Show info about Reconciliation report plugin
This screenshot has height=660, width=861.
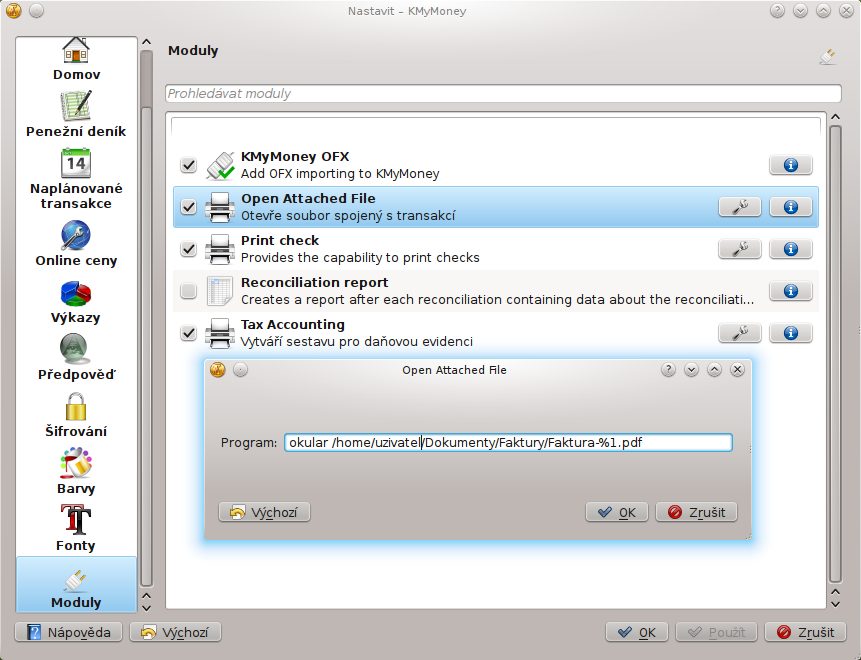(x=791, y=291)
